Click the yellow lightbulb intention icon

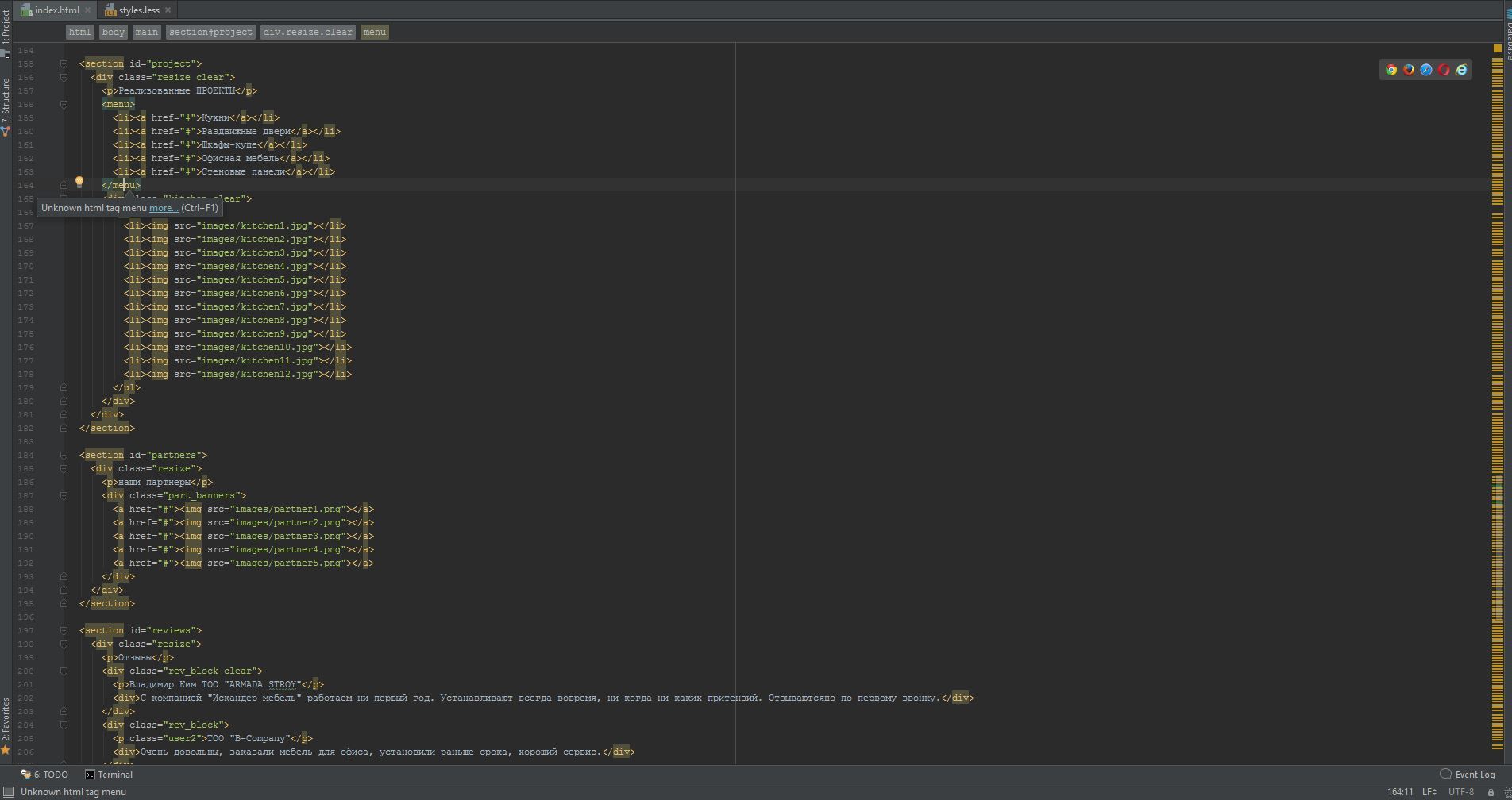pos(79,183)
